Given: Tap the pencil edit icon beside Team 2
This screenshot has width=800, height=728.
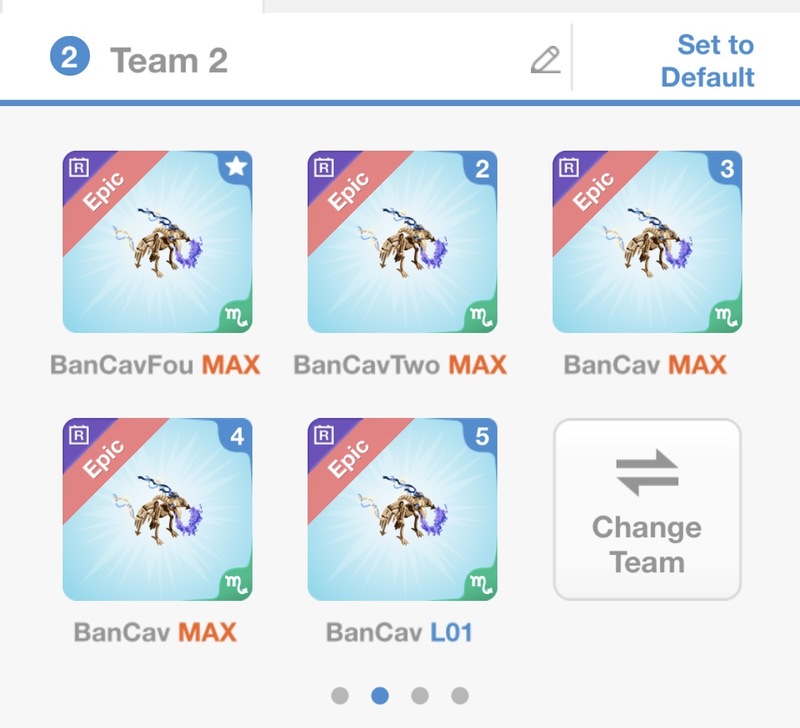Looking at the screenshot, I should [x=545, y=60].
